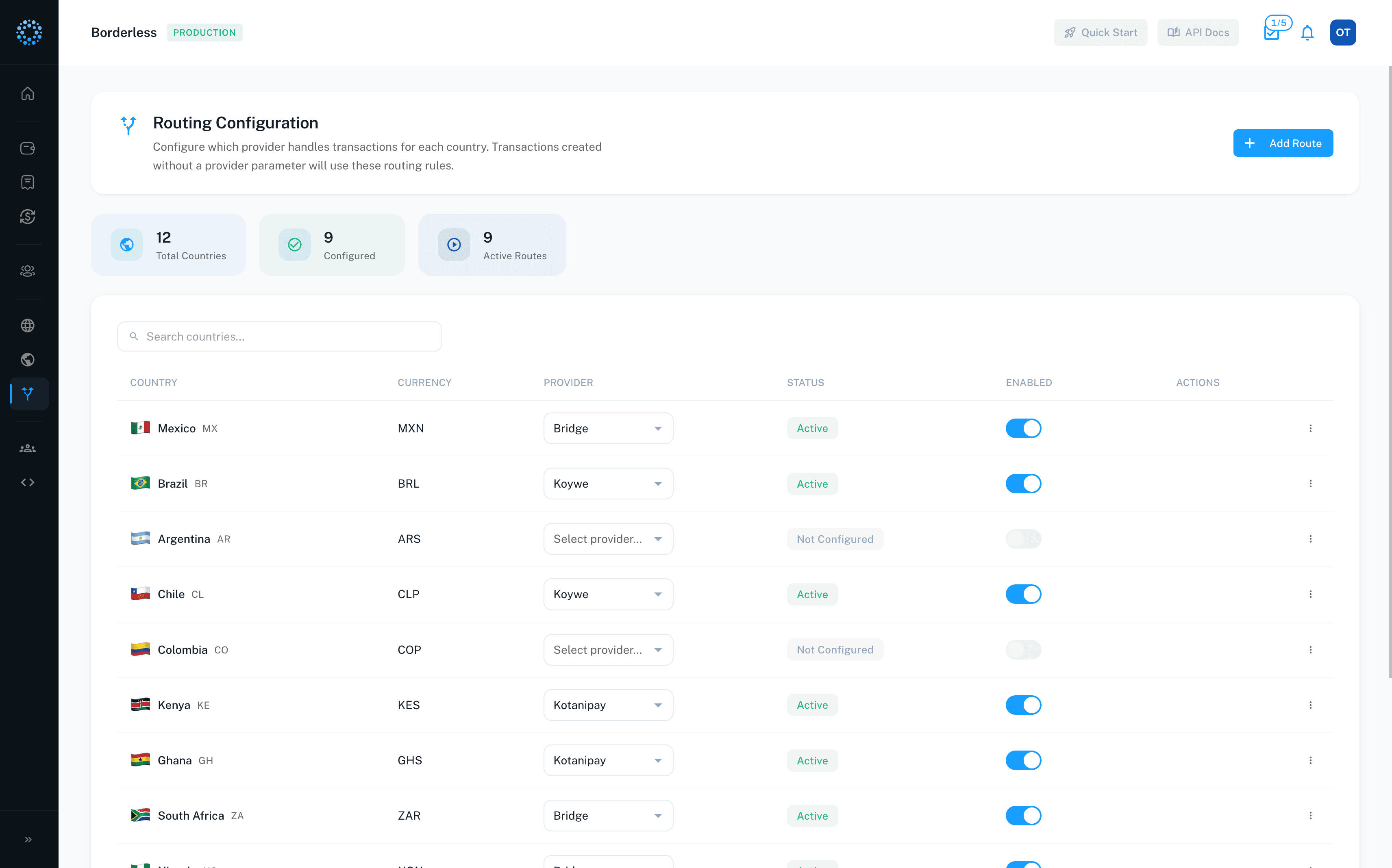Open the wallet icon in sidebar
The image size is (1392, 868).
pyautogui.click(x=28, y=148)
